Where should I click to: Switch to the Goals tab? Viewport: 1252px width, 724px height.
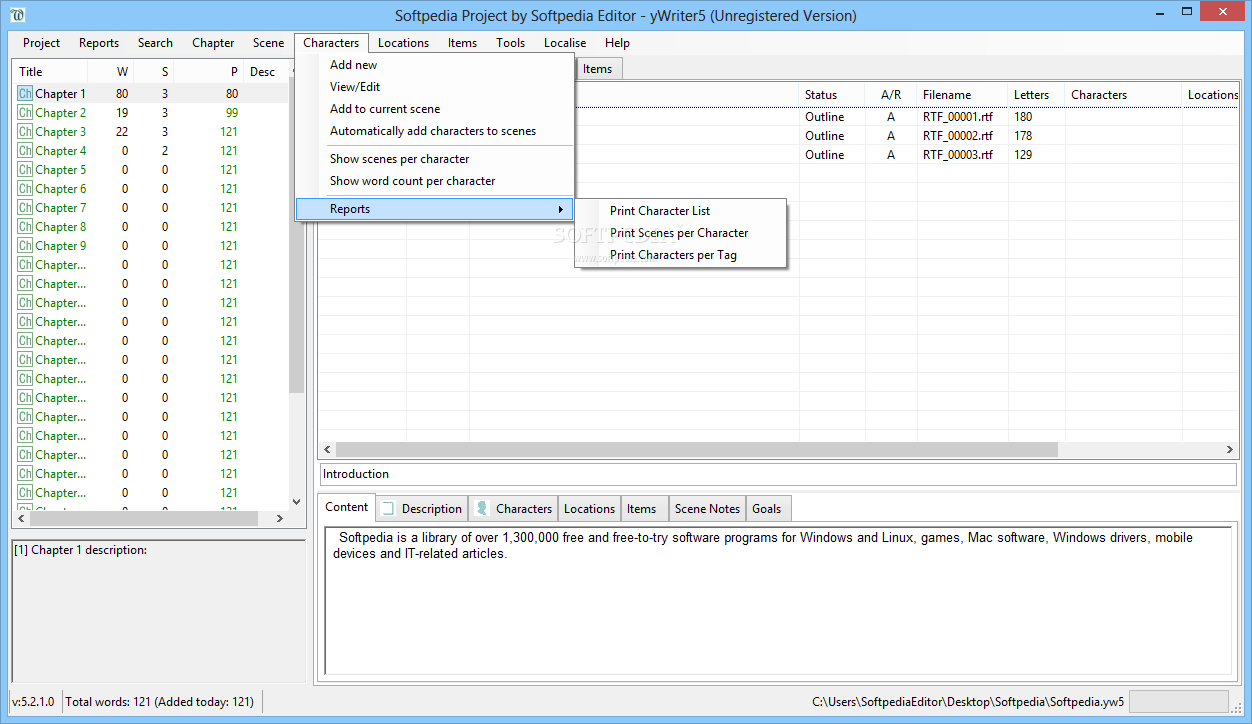coord(767,509)
